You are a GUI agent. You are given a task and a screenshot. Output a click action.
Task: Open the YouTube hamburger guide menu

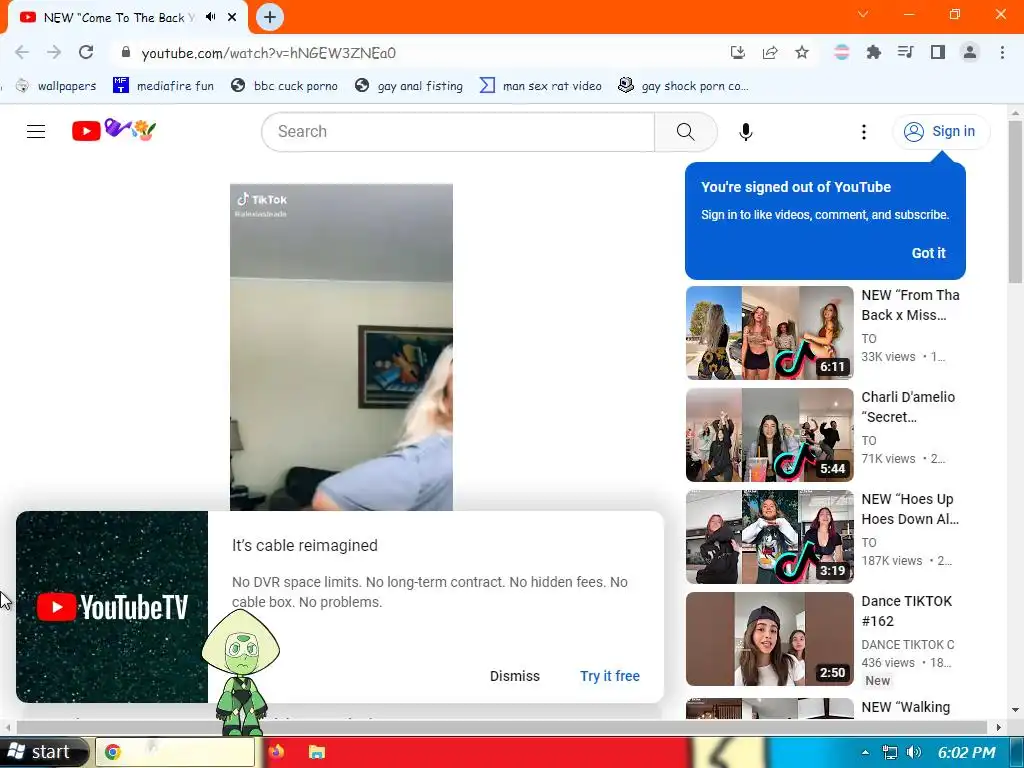point(36,131)
